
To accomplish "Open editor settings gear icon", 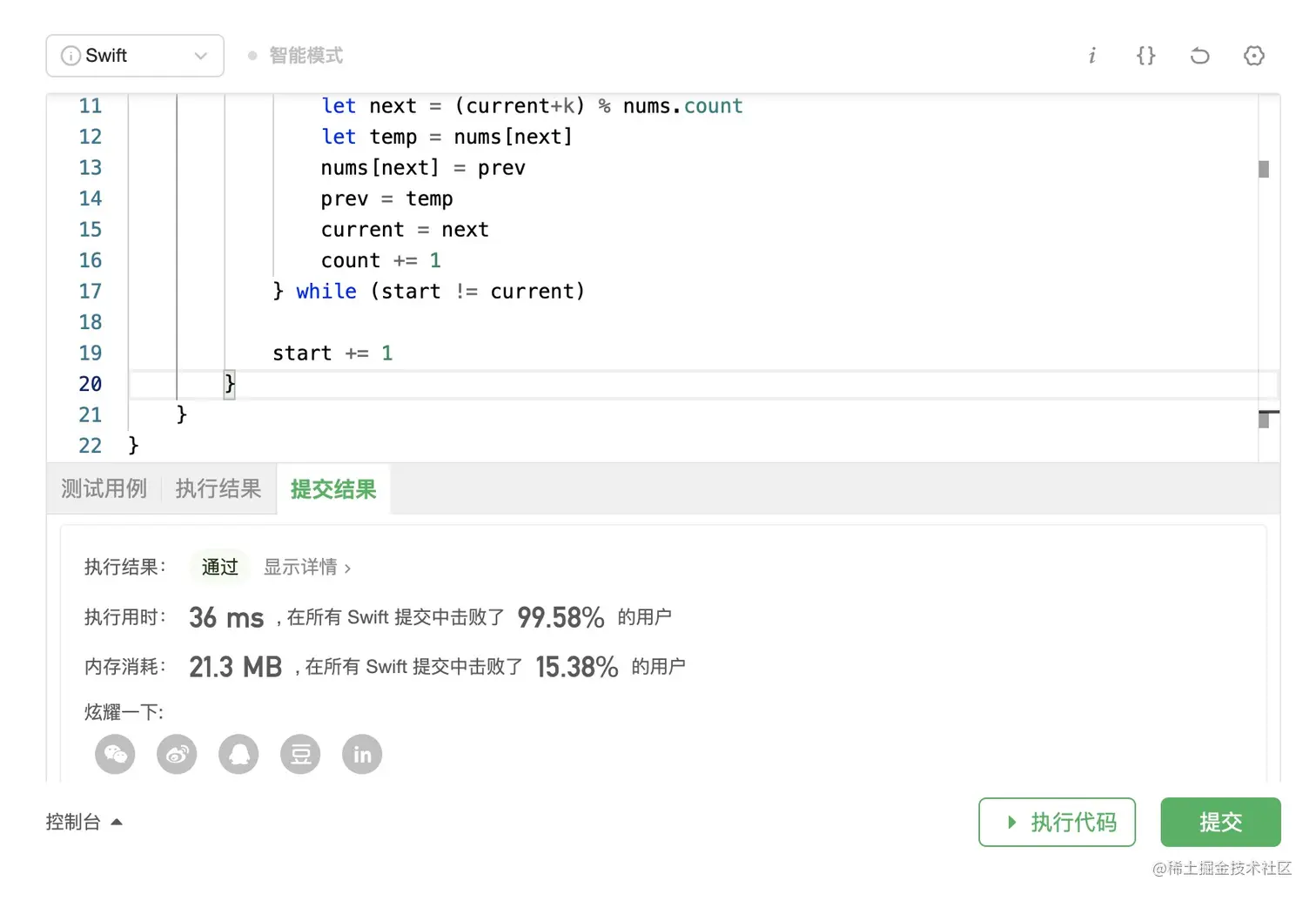I will pos(1253,56).
